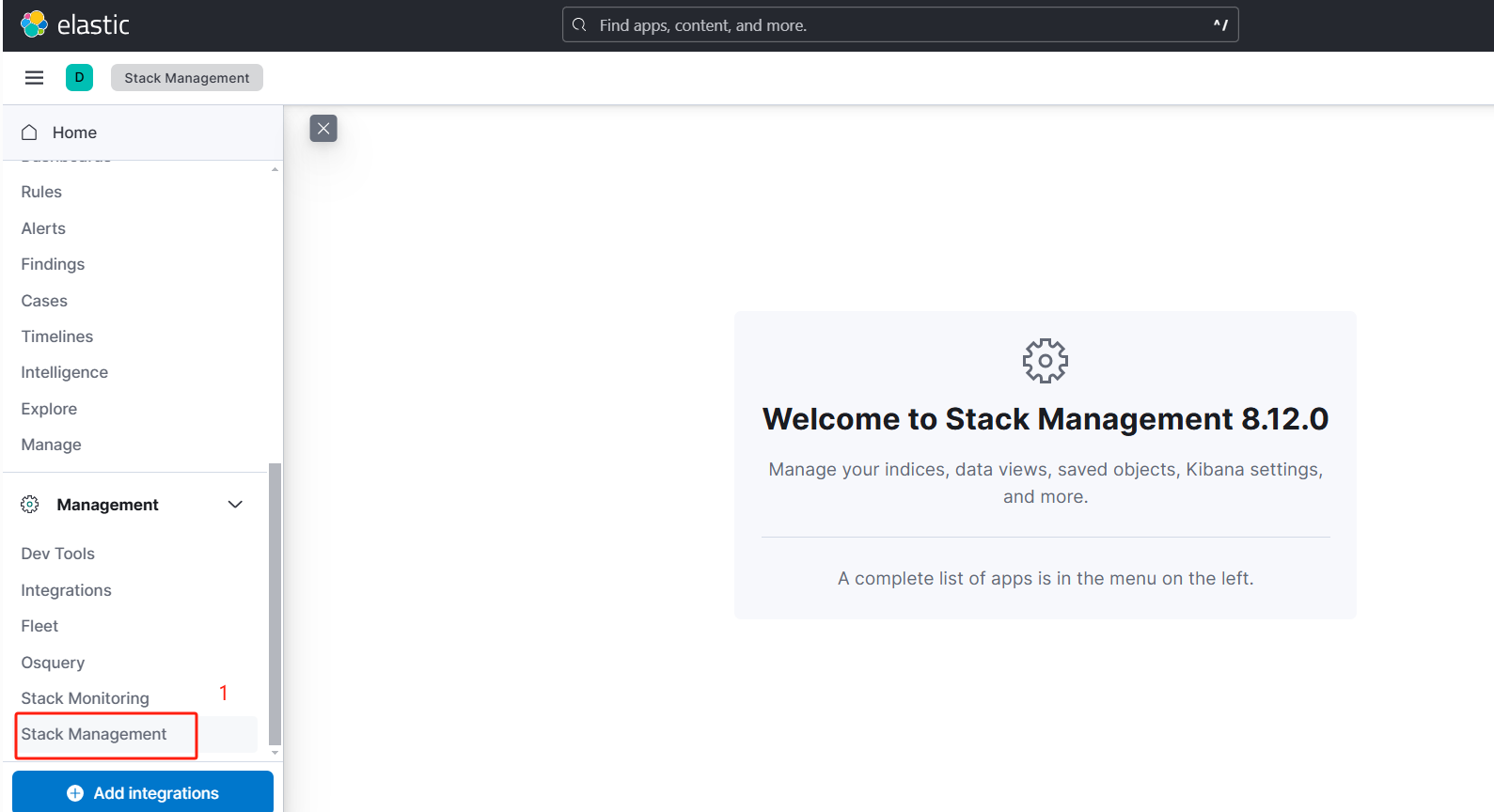The image size is (1494, 812).
Task: Open Alerts in the sidebar
Action: 43,228
